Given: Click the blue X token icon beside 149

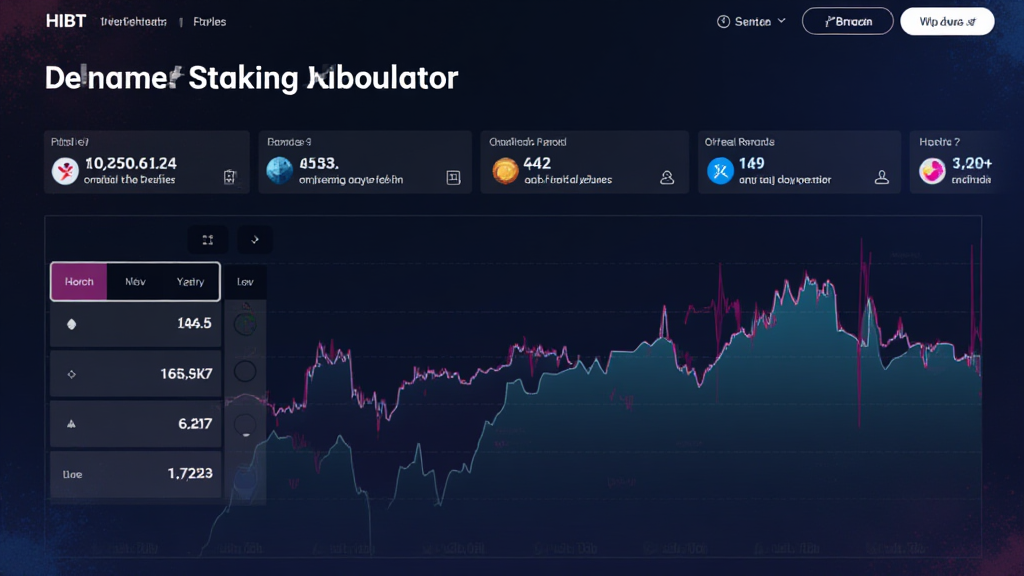Looking at the screenshot, I should pos(720,171).
